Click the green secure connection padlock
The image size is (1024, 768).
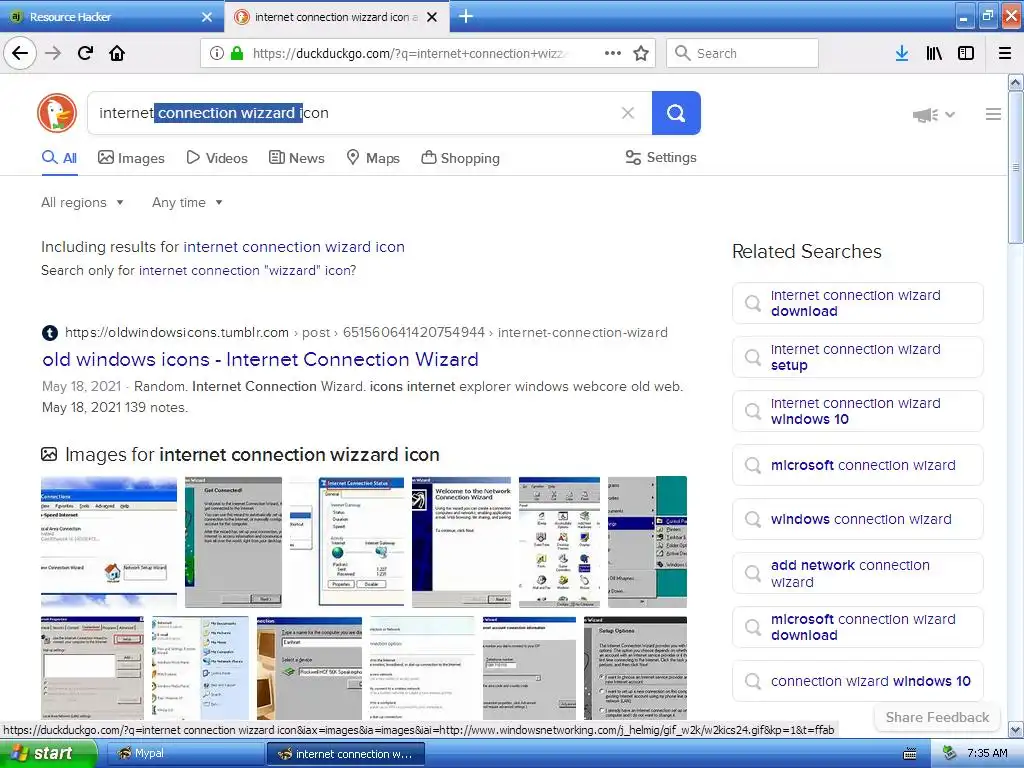(x=237, y=53)
